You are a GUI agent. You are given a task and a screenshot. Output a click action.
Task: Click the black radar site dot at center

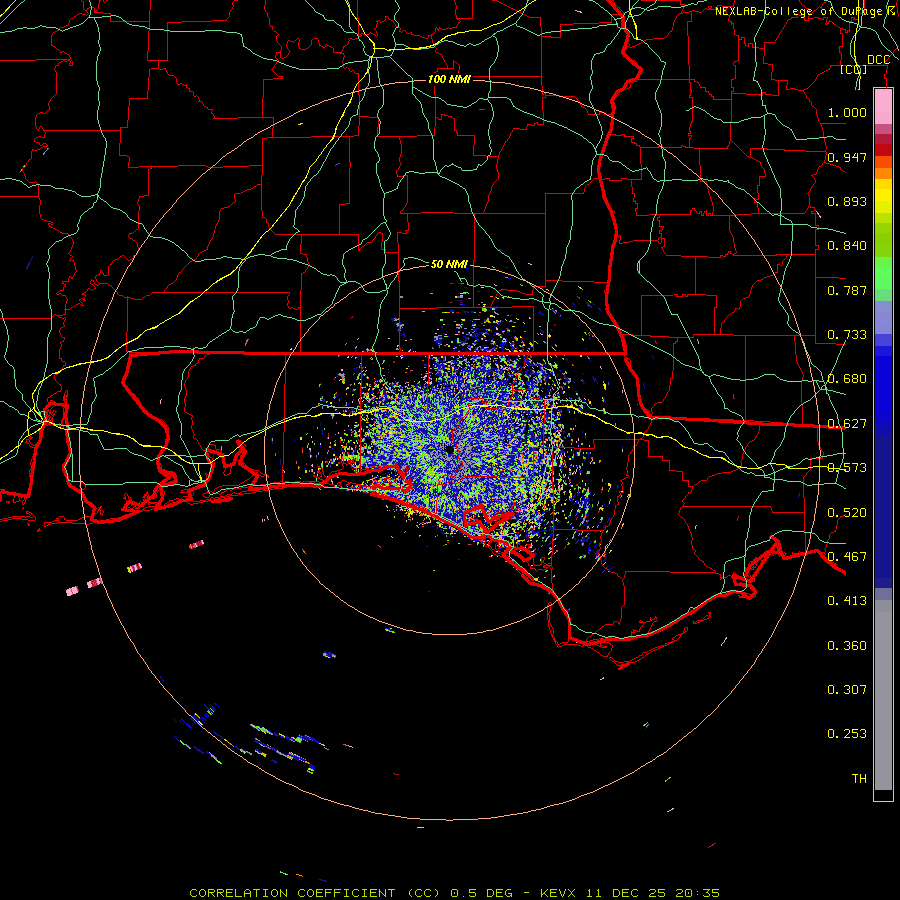pyautogui.click(x=449, y=450)
